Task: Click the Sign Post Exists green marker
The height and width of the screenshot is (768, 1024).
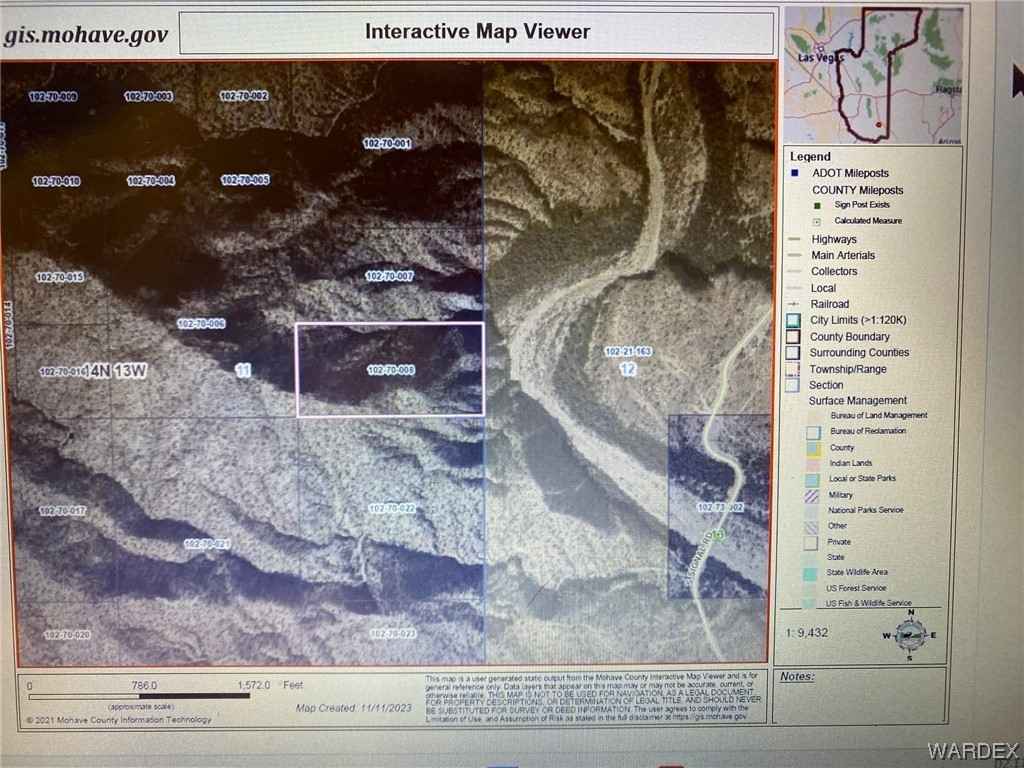Action: click(x=816, y=205)
